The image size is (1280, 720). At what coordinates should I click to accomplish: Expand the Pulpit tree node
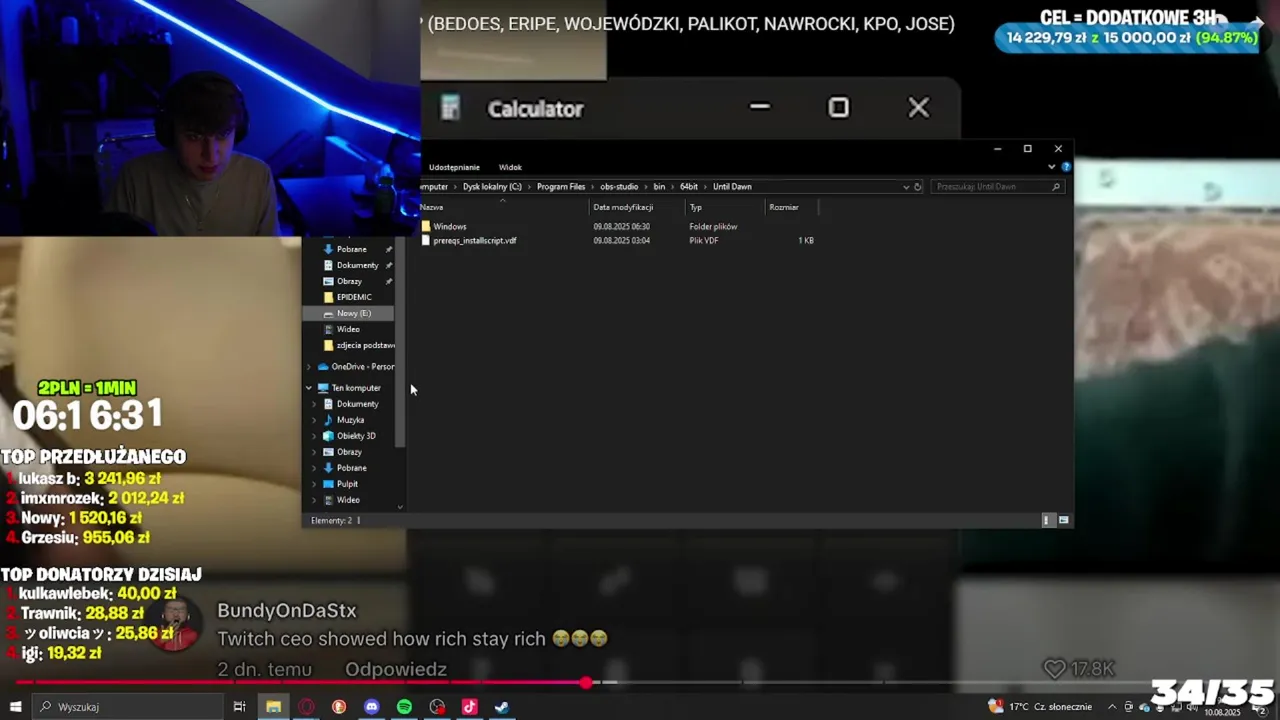[315, 484]
